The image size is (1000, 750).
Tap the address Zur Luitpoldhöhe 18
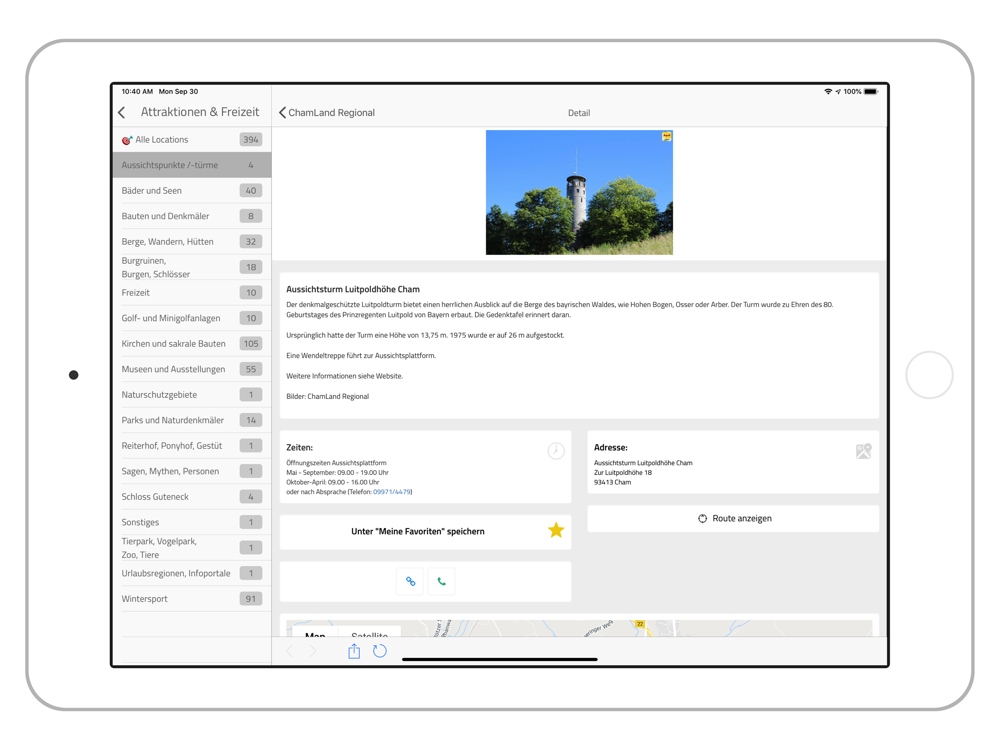point(622,473)
